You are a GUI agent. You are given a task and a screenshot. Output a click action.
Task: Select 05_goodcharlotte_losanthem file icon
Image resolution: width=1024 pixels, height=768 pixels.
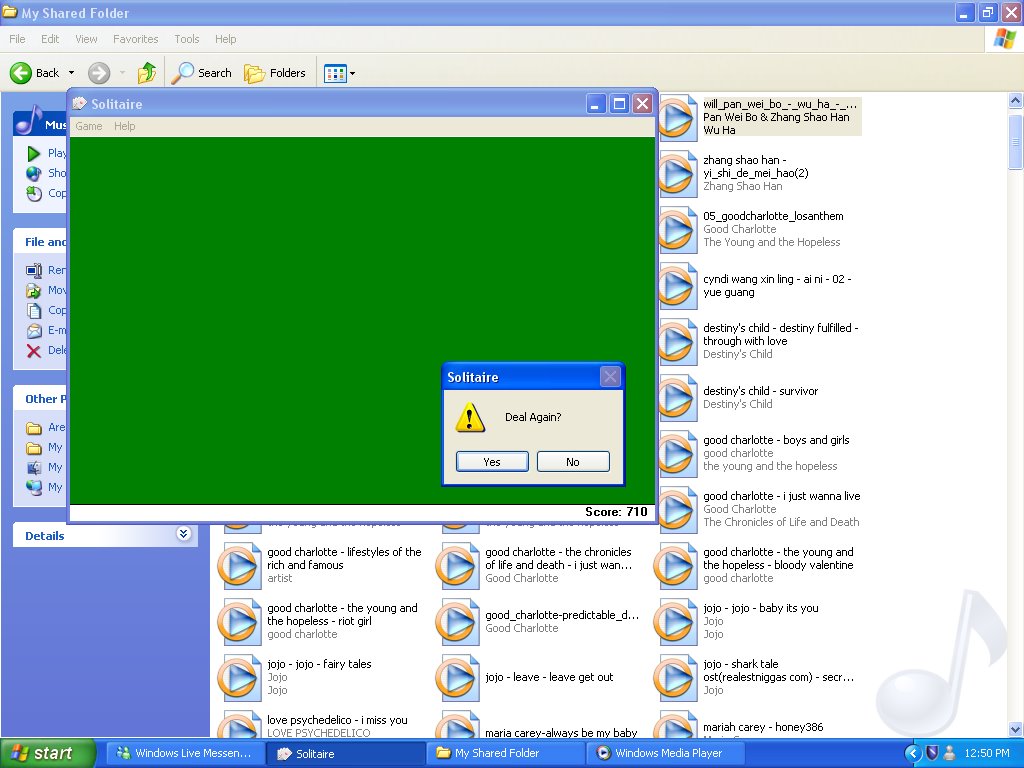point(678,230)
